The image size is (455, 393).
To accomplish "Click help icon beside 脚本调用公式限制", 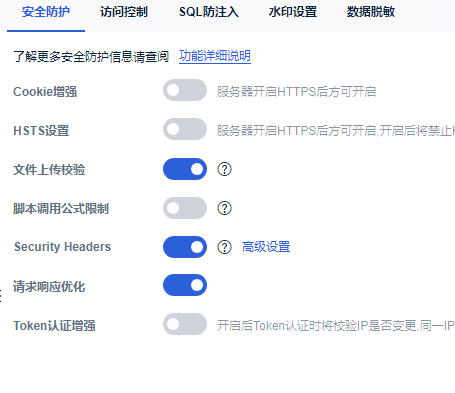I will (x=224, y=208).
